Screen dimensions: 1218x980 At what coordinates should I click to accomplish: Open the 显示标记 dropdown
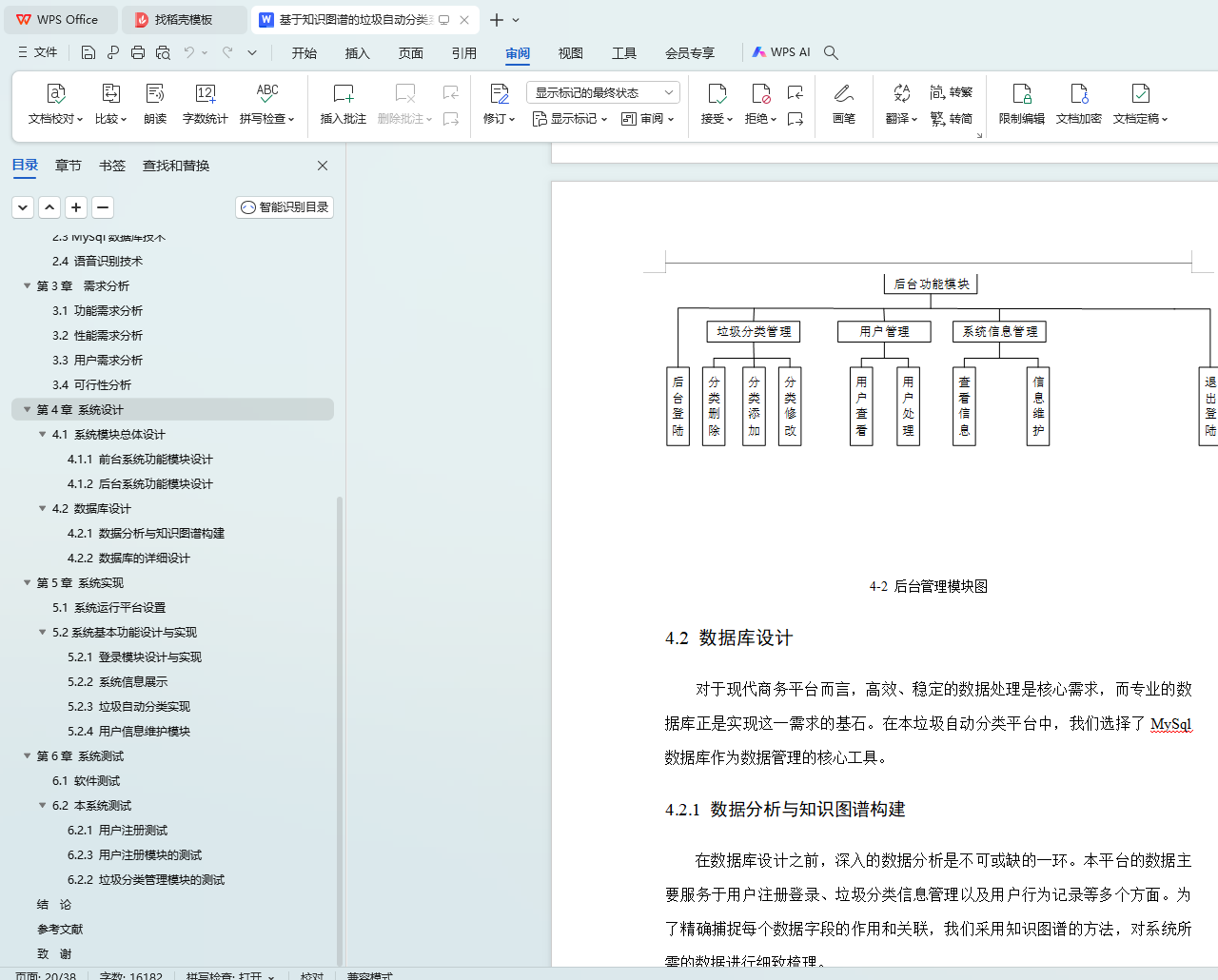(x=569, y=119)
